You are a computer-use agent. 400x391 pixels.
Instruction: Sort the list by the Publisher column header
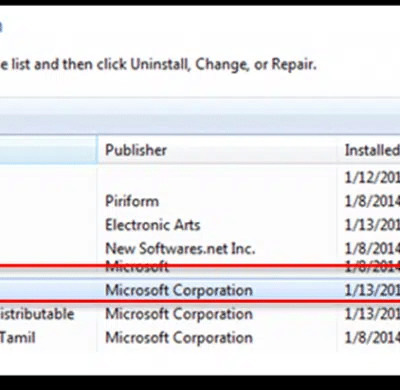coord(217,150)
